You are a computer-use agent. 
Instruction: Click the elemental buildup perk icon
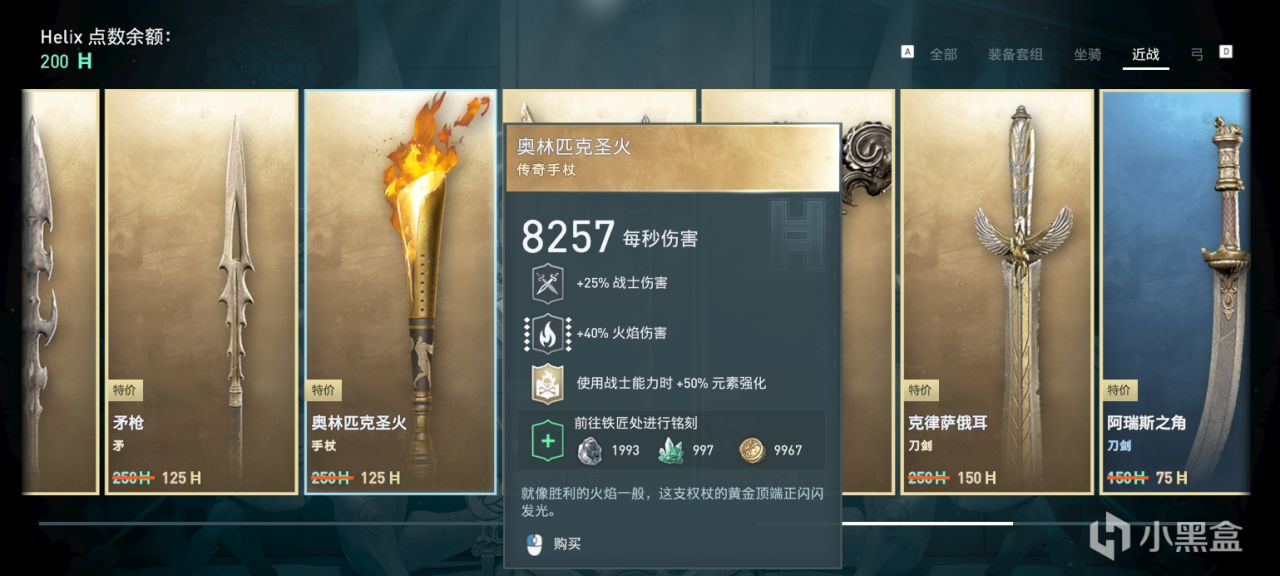pos(547,383)
